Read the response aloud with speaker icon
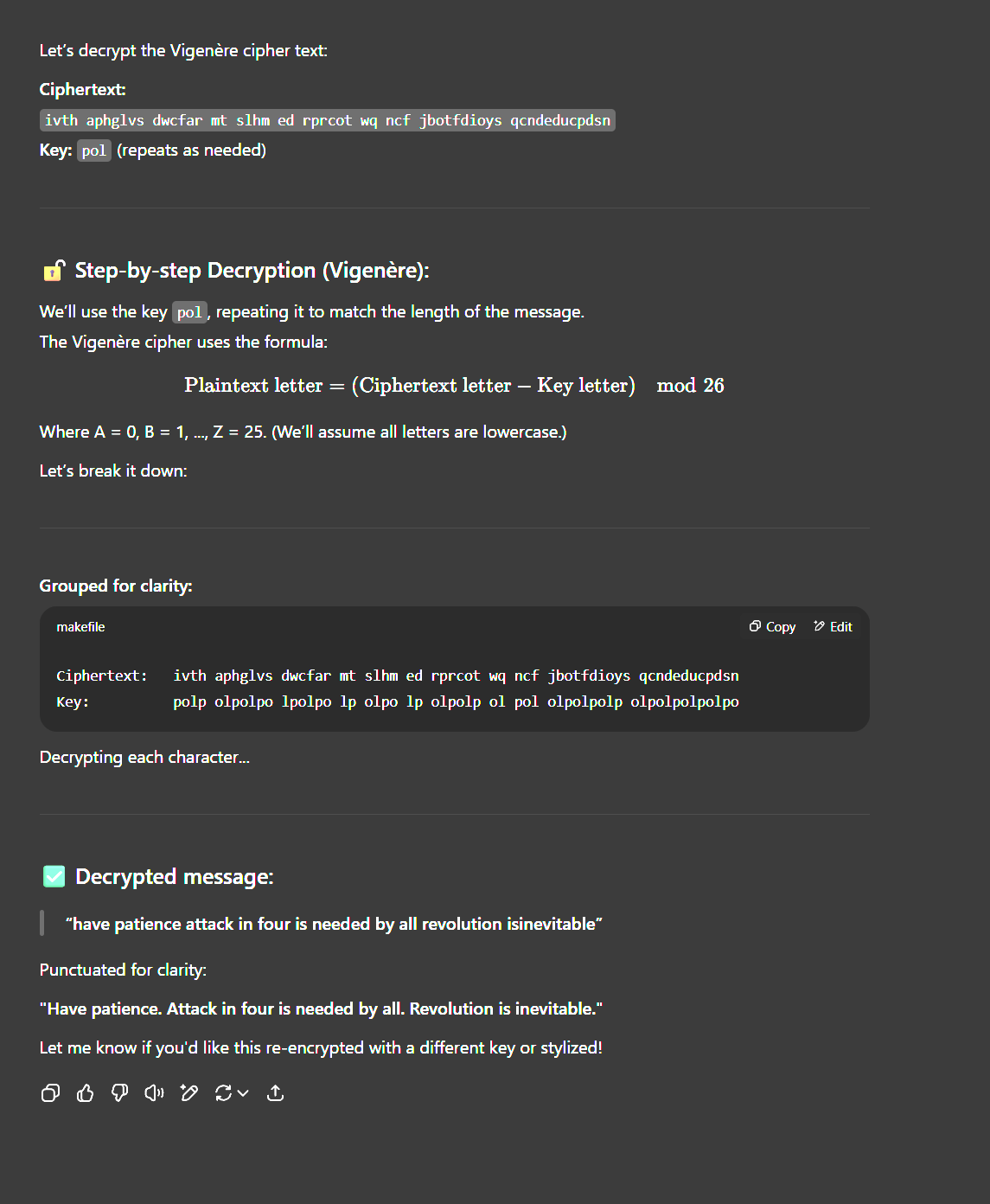 point(155,1093)
